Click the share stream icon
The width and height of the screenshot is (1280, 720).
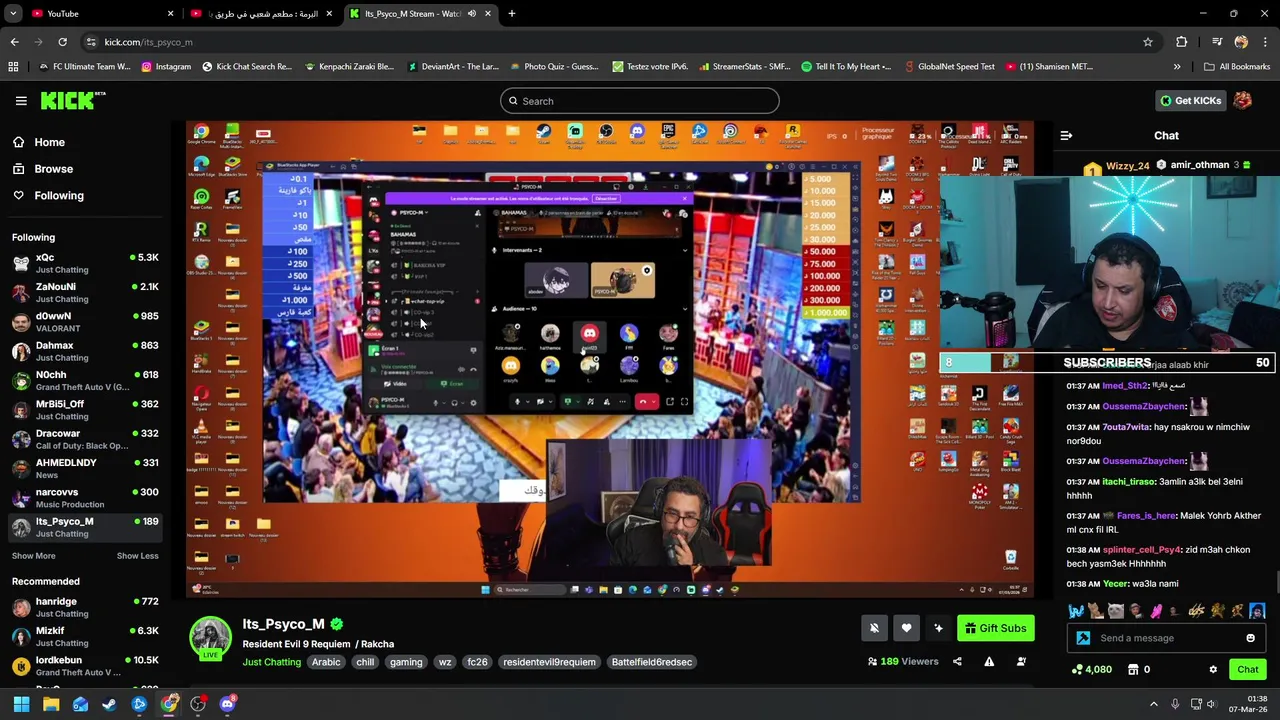[x=957, y=662]
